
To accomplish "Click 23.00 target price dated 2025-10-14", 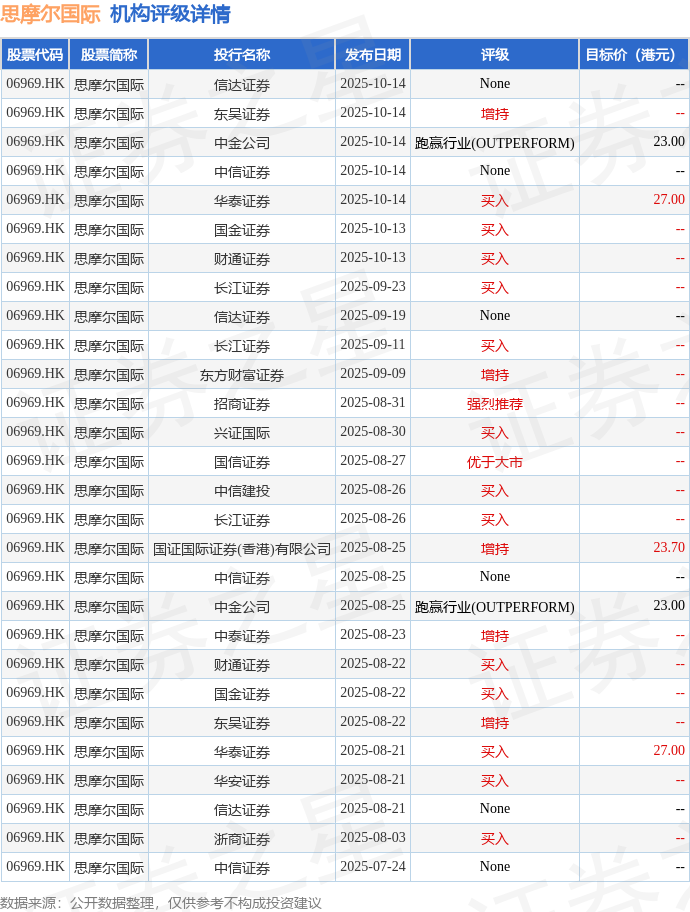I will pos(668,141).
